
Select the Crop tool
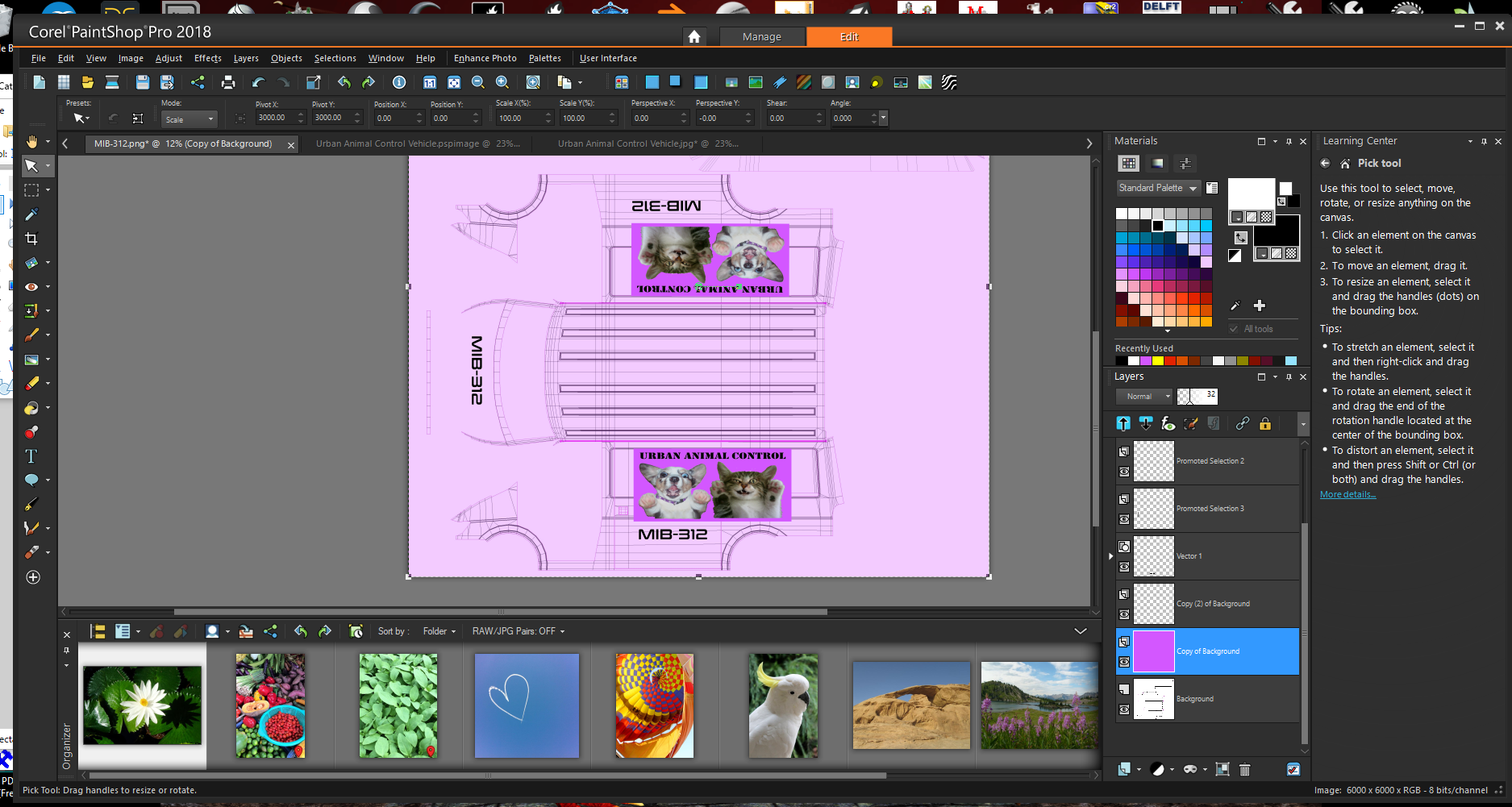[x=31, y=239]
